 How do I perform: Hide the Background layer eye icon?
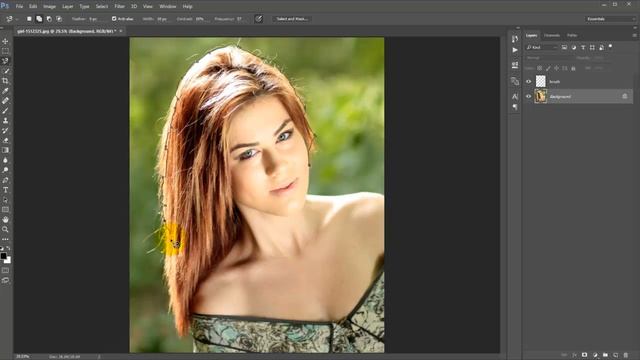point(528,97)
